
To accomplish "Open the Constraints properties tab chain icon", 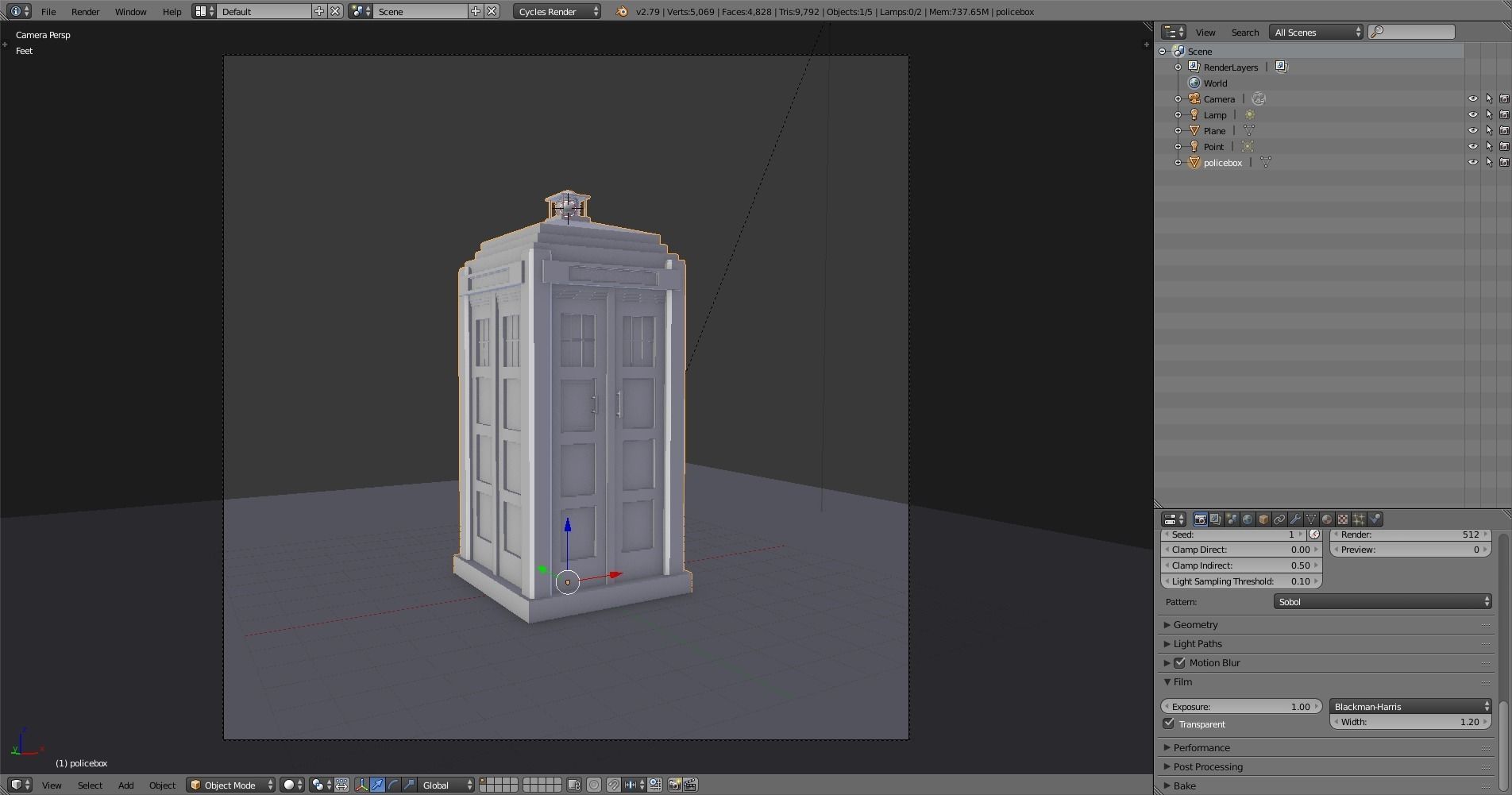I will click(1279, 519).
